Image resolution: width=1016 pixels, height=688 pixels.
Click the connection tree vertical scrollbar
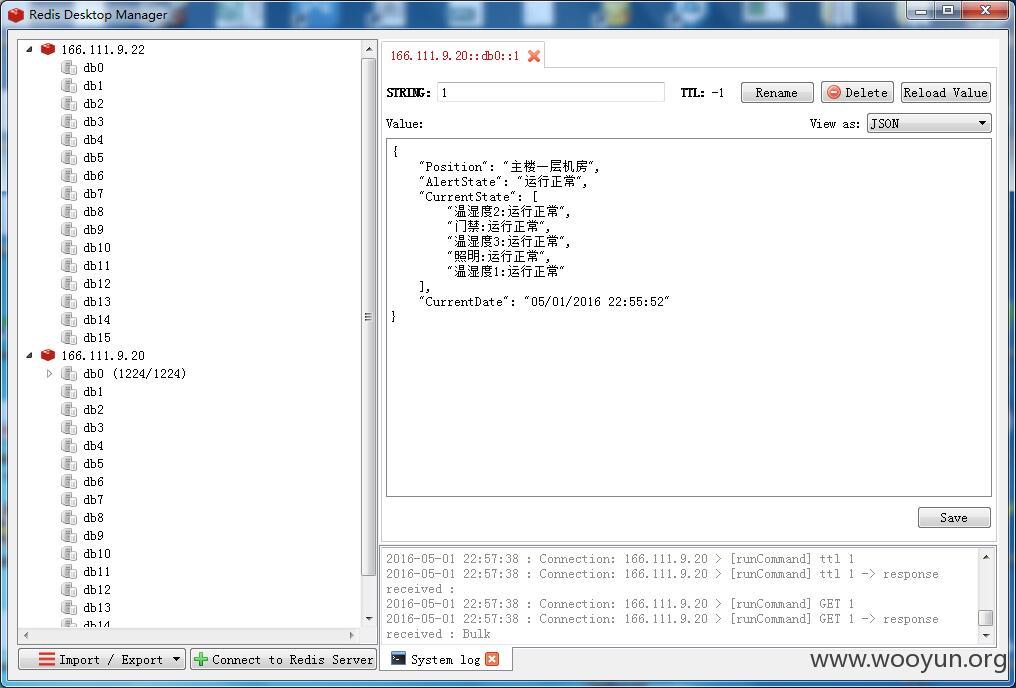(368, 317)
